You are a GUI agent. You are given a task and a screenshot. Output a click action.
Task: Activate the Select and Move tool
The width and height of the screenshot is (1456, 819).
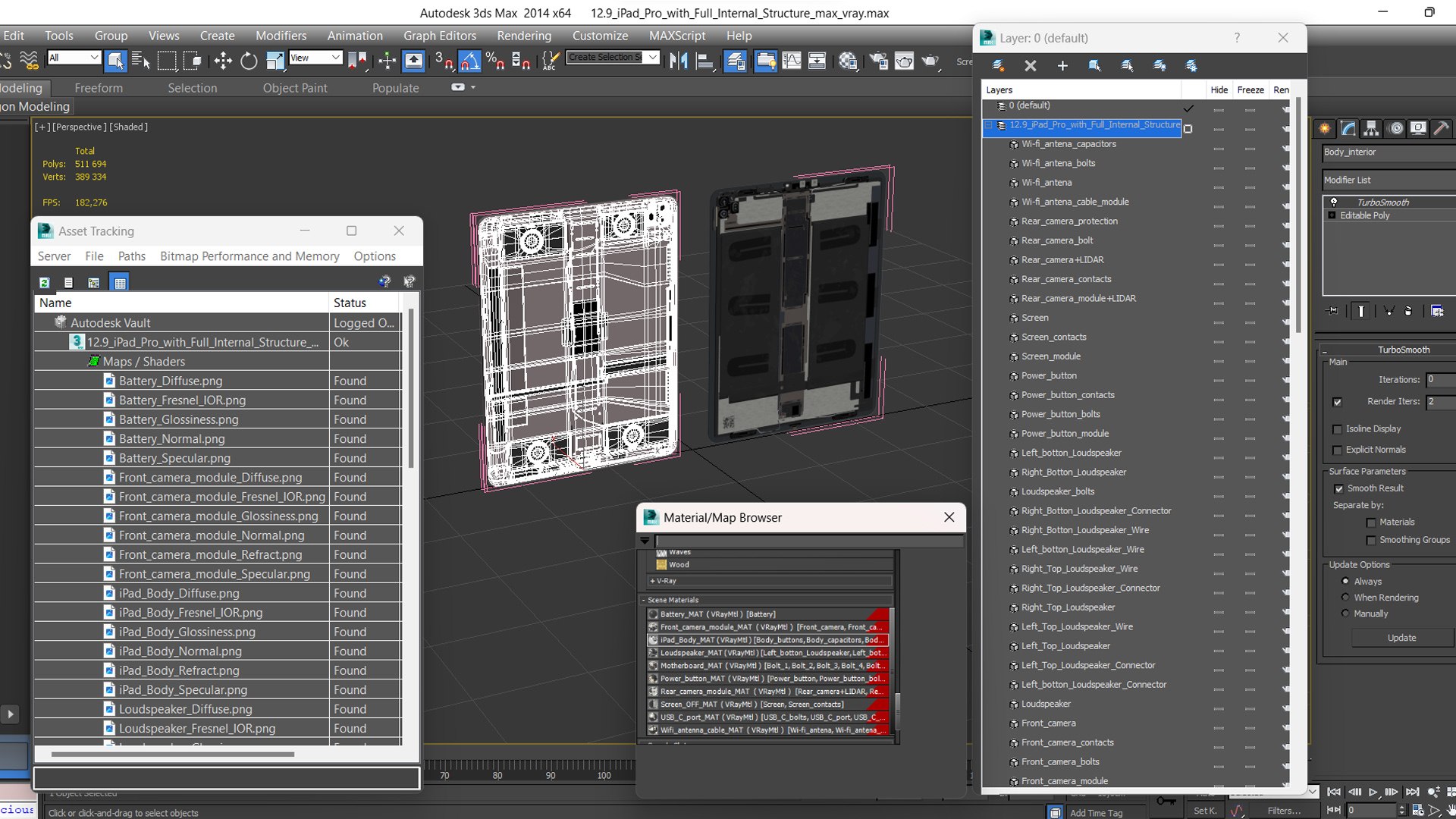(223, 61)
